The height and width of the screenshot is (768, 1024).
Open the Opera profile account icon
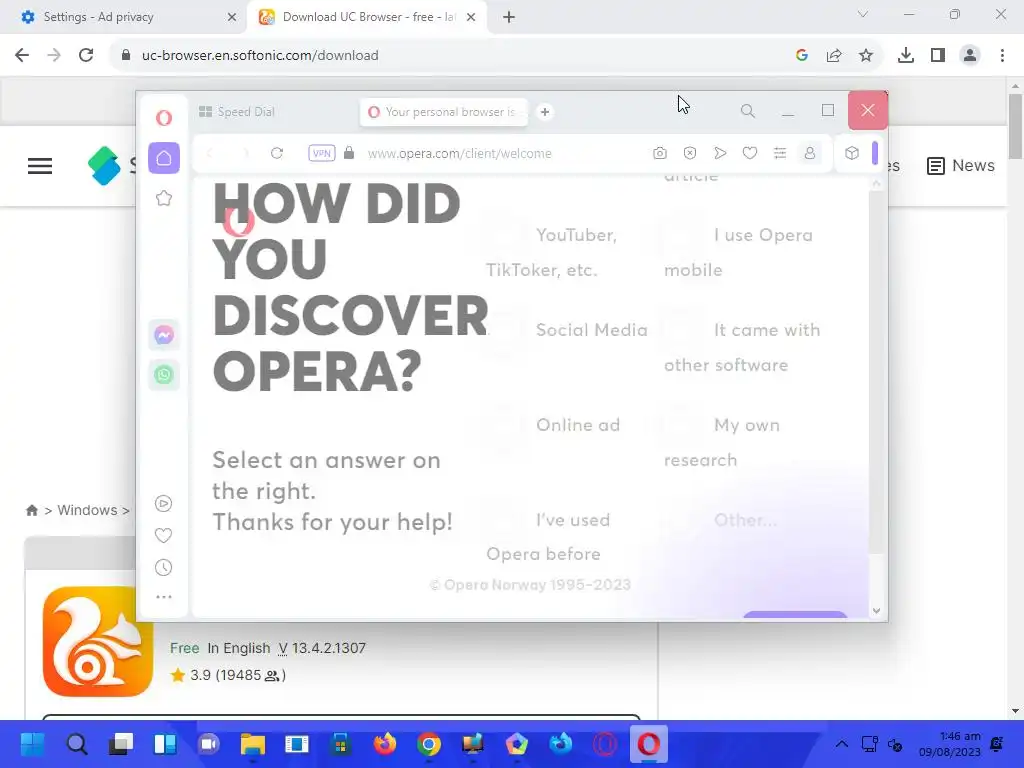tap(810, 153)
